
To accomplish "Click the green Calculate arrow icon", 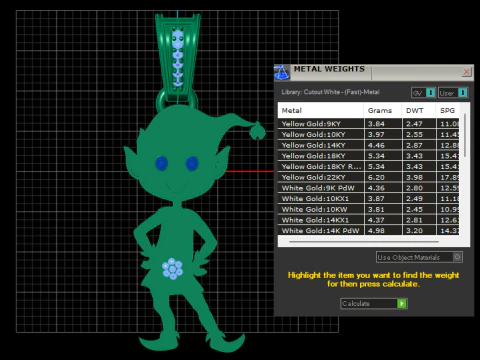I will click(x=402, y=304).
